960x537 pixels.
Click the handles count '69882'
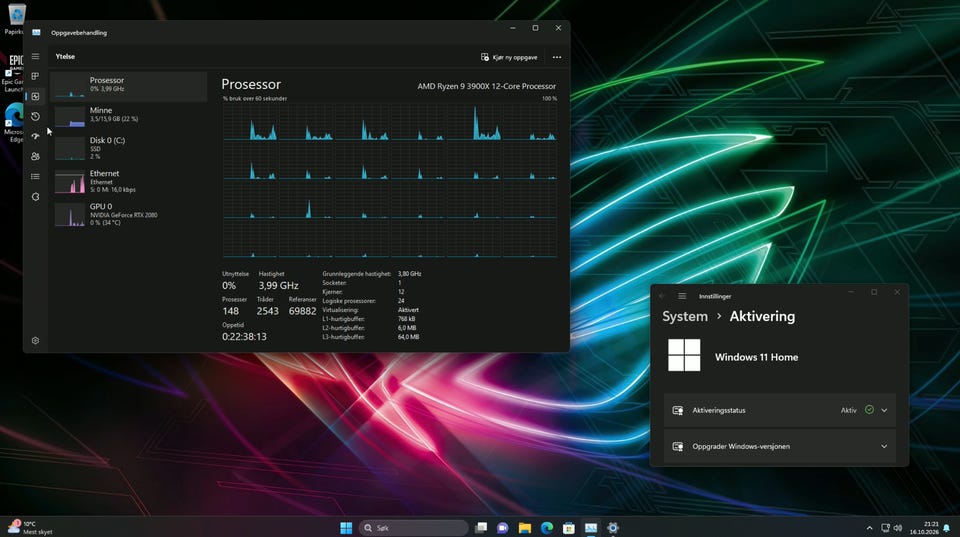[x=302, y=311]
